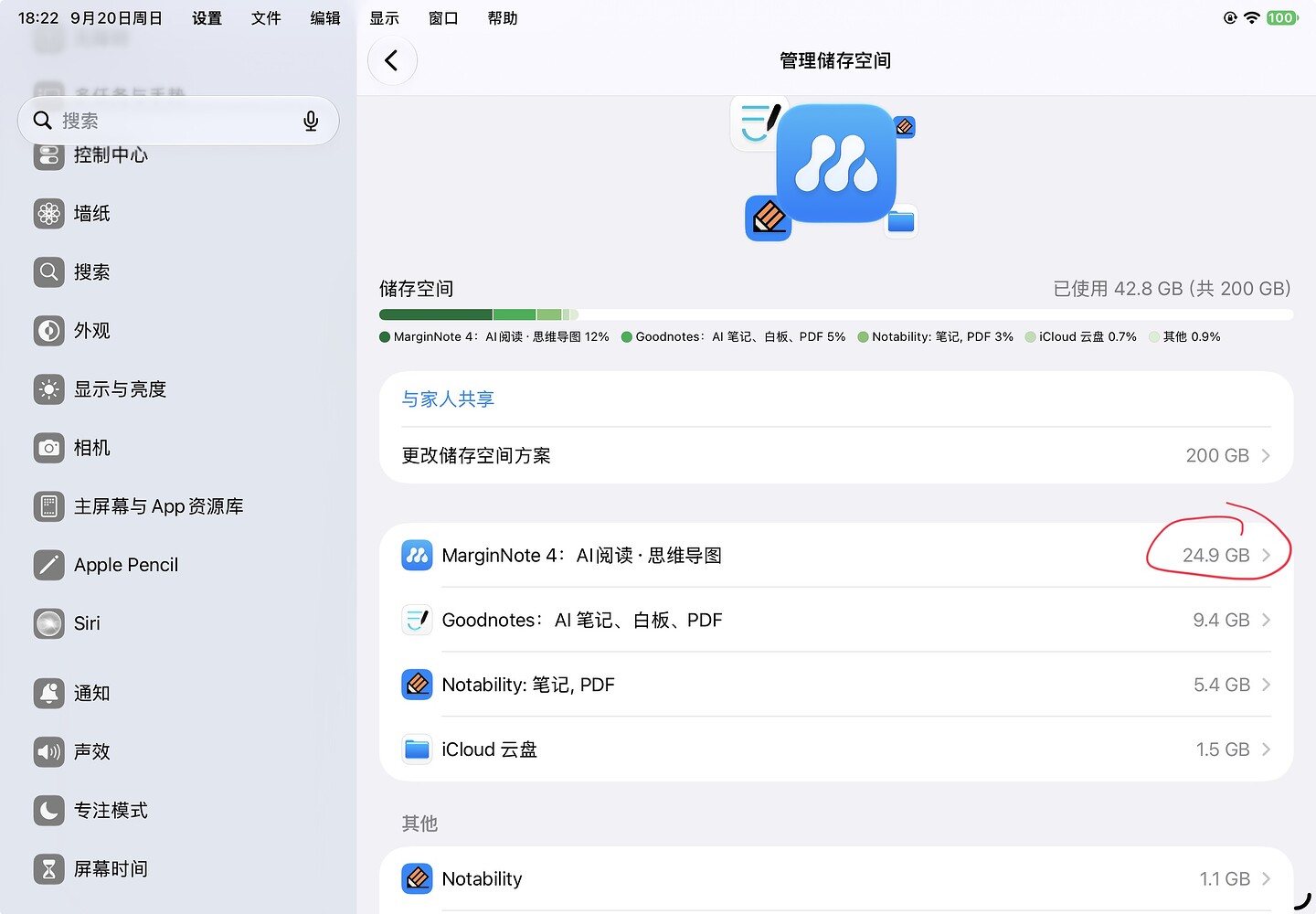
Task: Click the 24.9 GB storage value
Action: pyautogui.click(x=1215, y=555)
